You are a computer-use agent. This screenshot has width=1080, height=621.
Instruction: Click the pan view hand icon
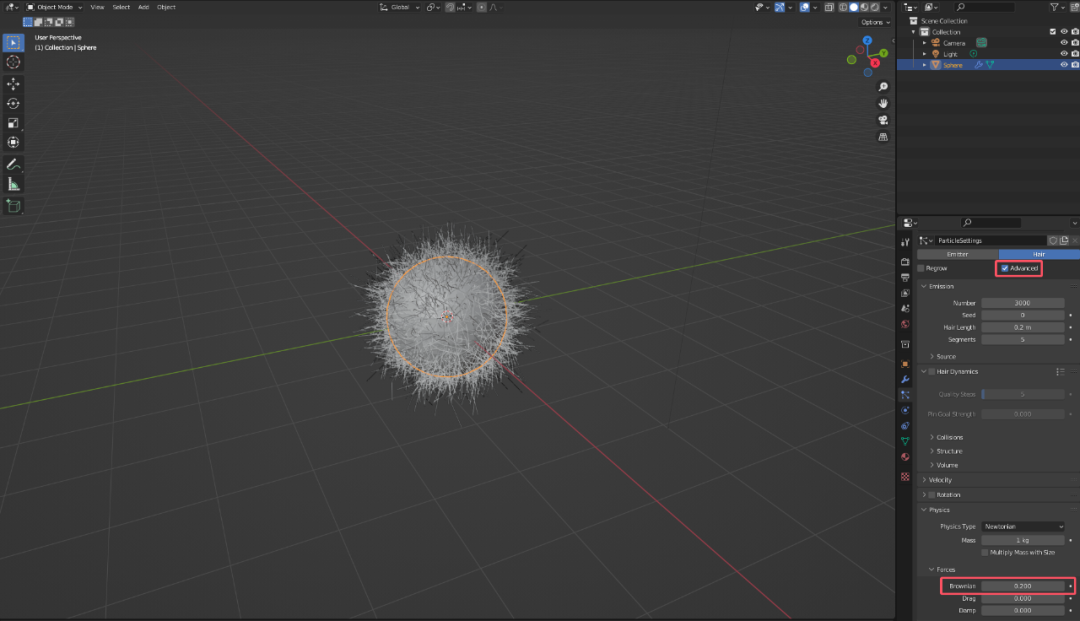pyautogui.click(x=883, y=103)
